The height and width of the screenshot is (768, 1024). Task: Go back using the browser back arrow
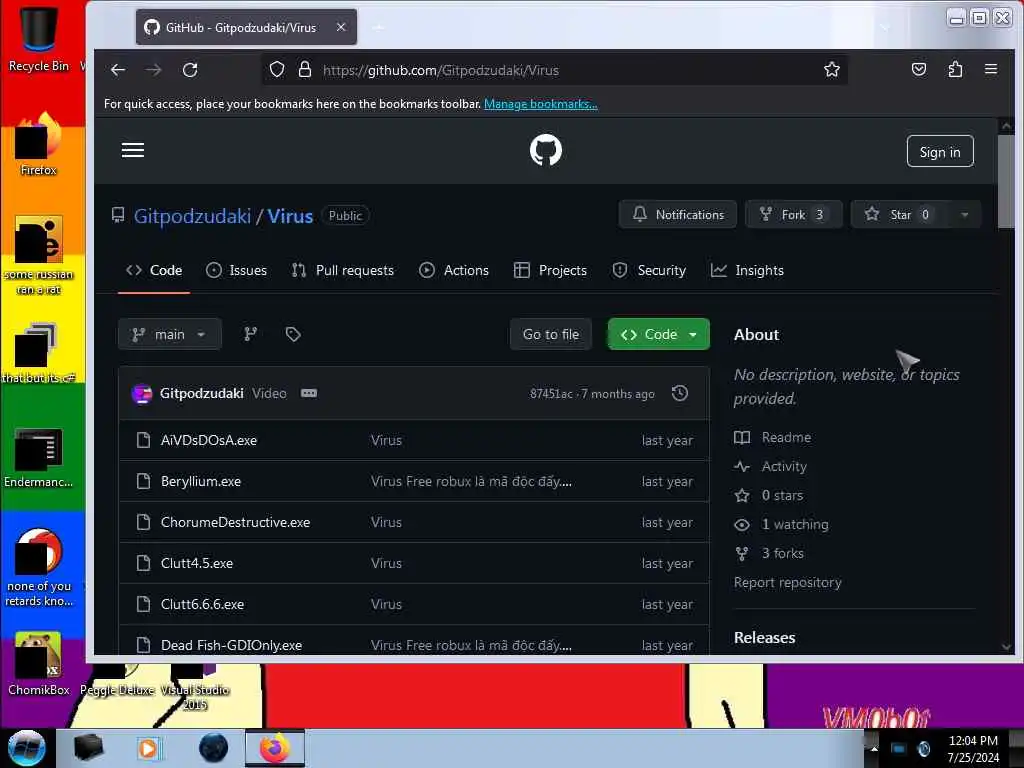tap(118, 70)
